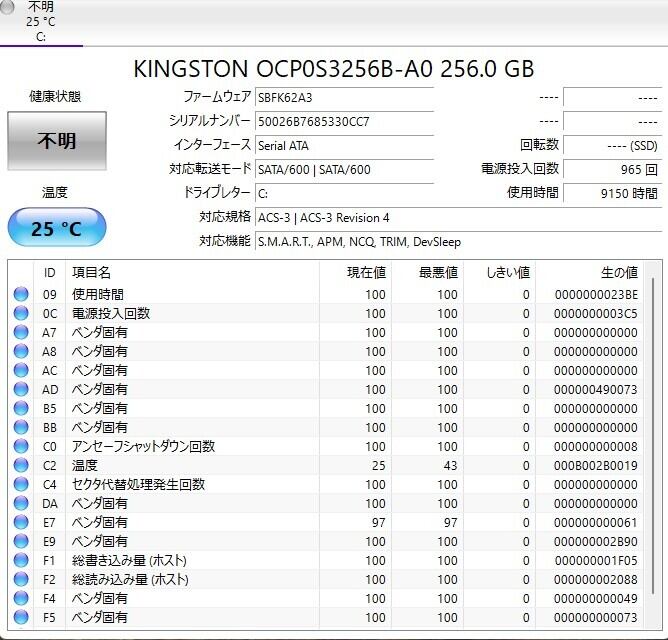Click the 生の値 column header

coord(589,273)
